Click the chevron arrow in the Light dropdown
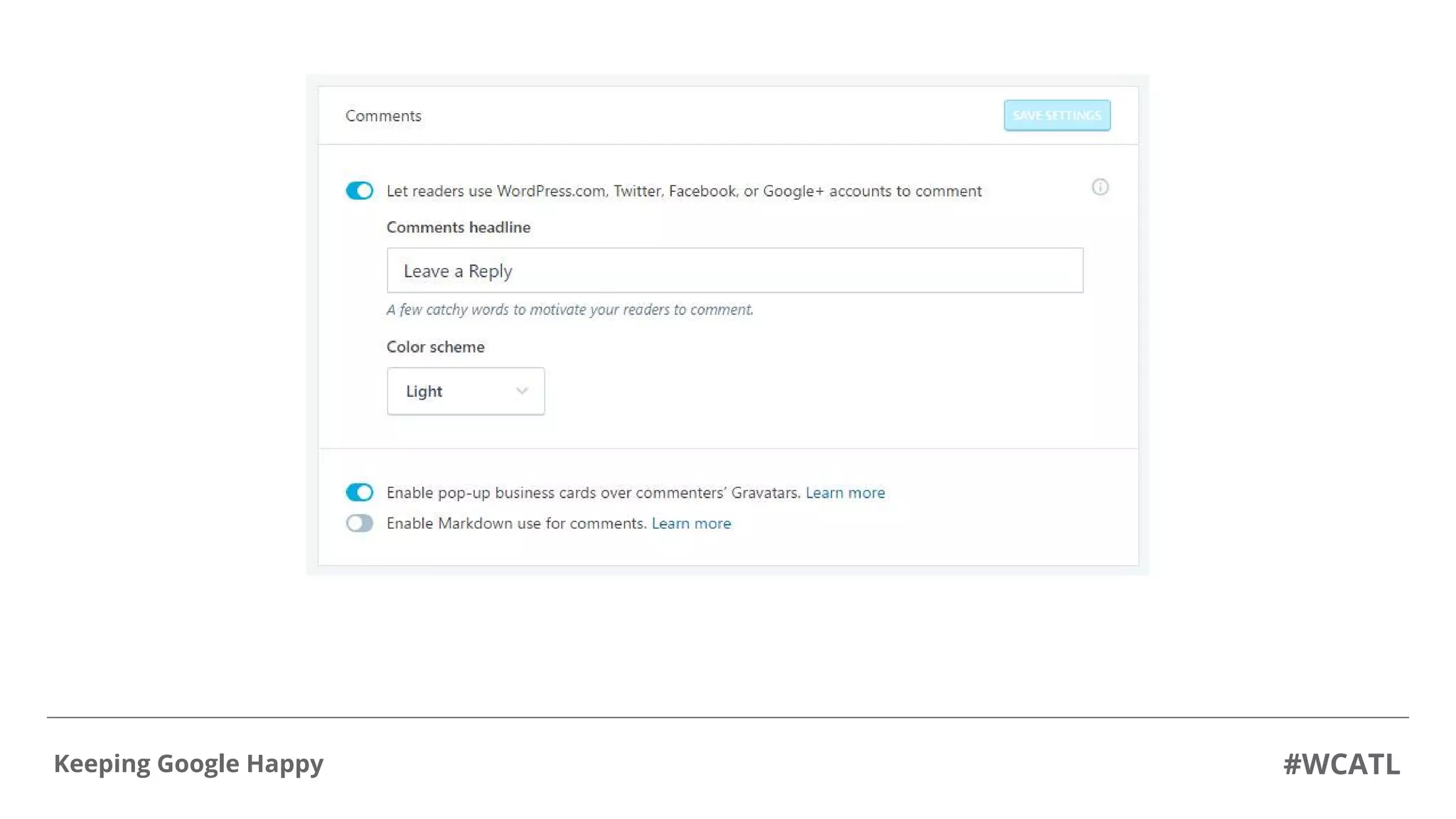The width and height of the screenshot is (1456, 819). (522, 391)
